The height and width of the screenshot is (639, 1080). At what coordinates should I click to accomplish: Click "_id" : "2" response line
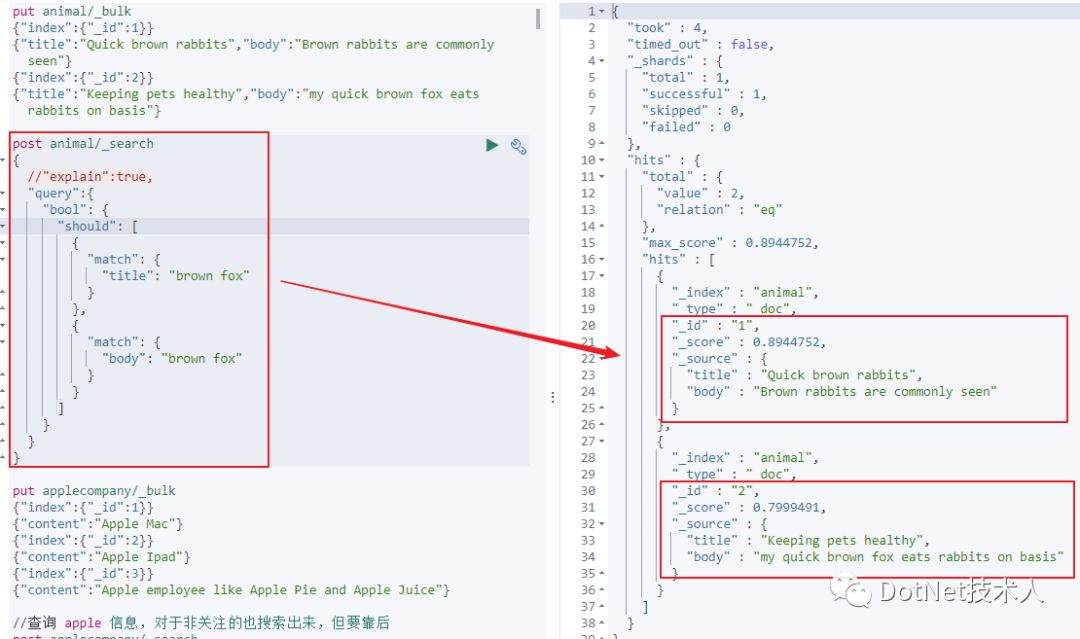(715, 491)
